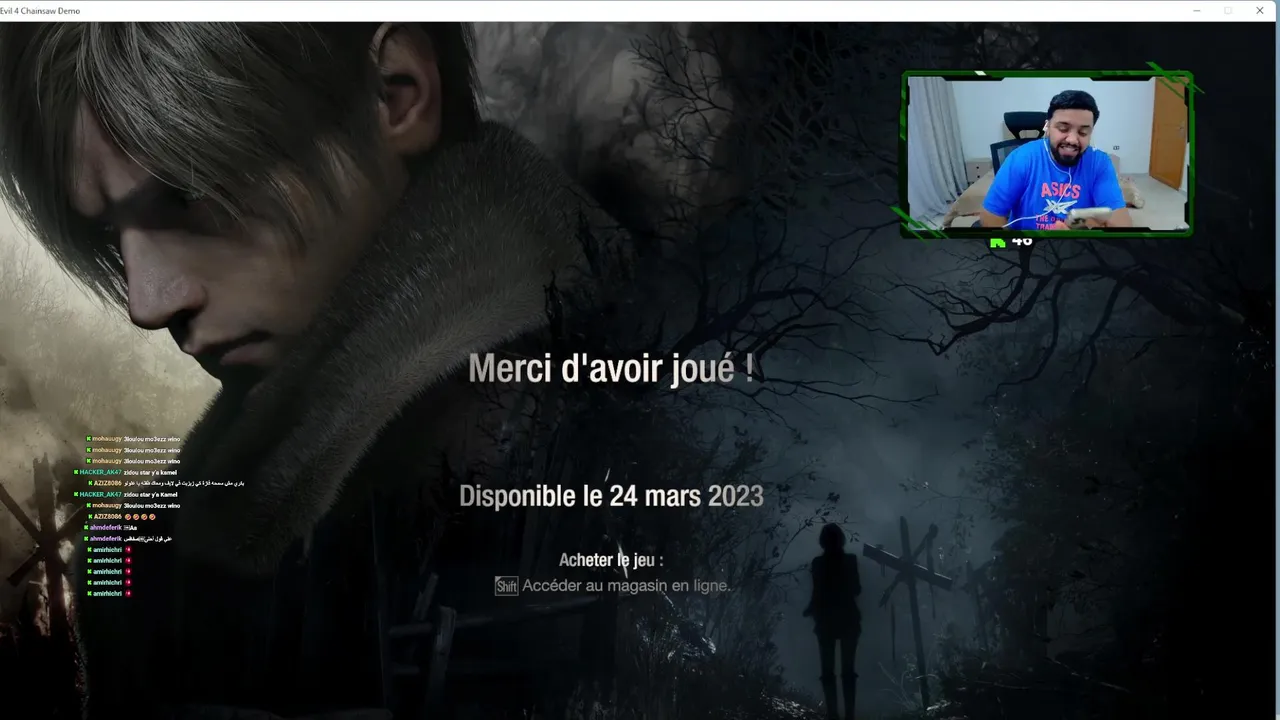Click the 'Acheter le jeu :' label

click(611, 560)
